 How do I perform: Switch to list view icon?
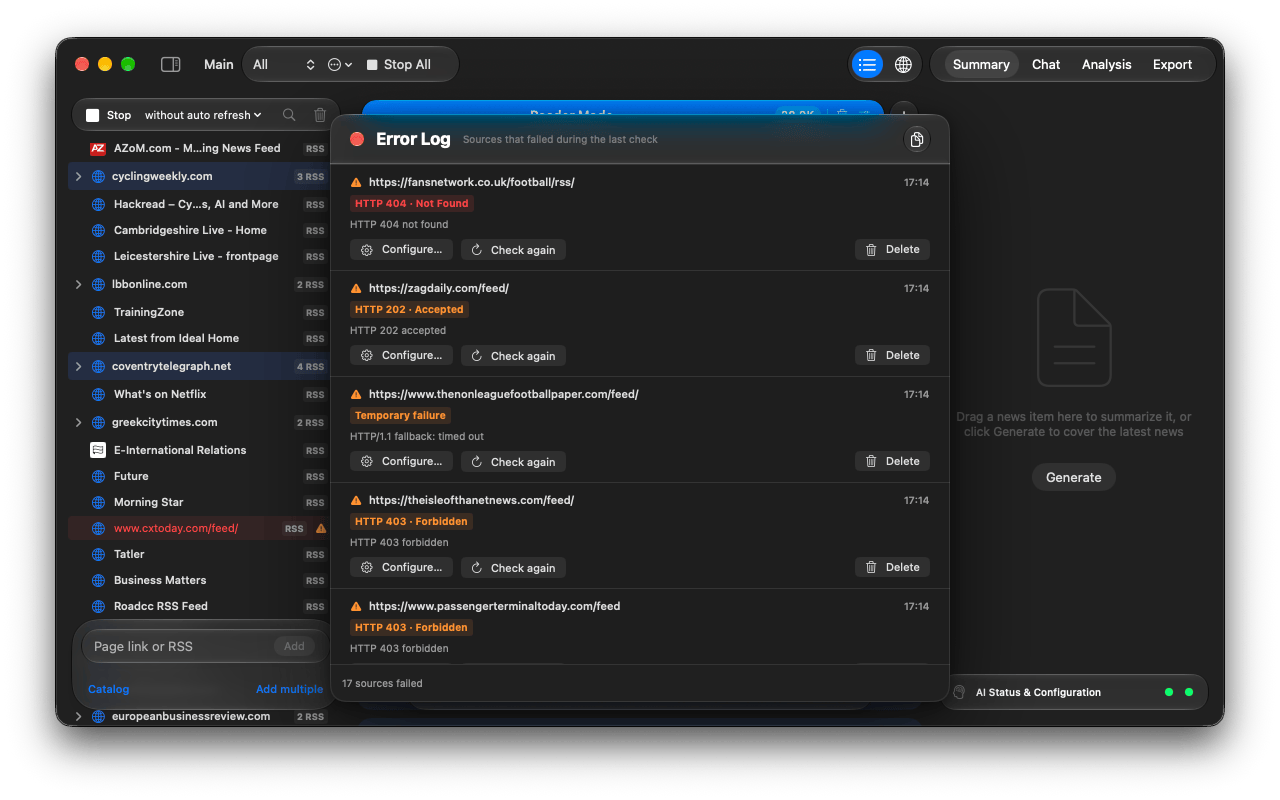click(x=867, y=64)
